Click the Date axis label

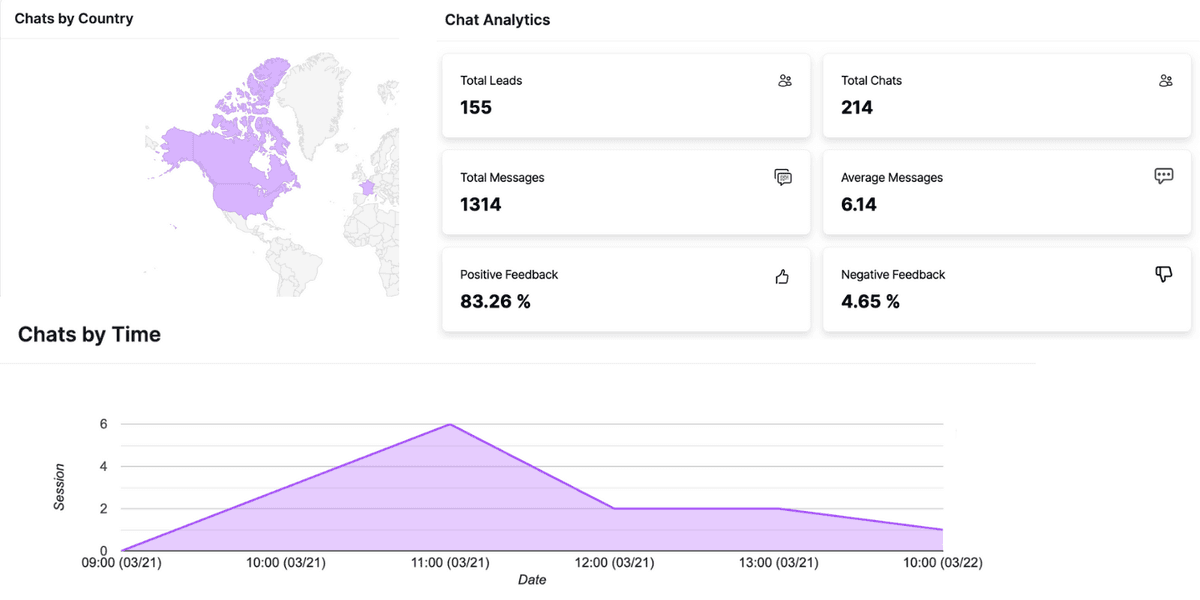(x=532, y=579)
